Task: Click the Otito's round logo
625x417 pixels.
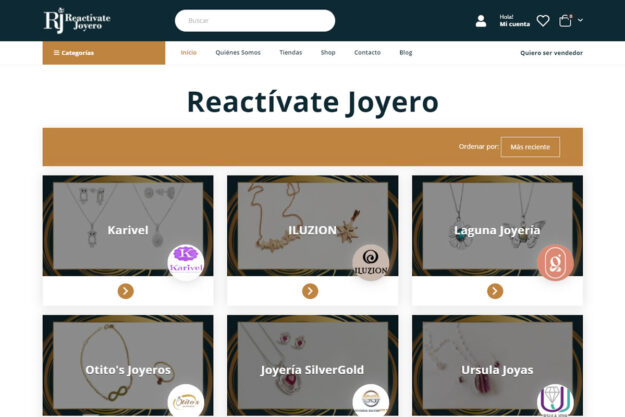Action: tap(186, 401)
